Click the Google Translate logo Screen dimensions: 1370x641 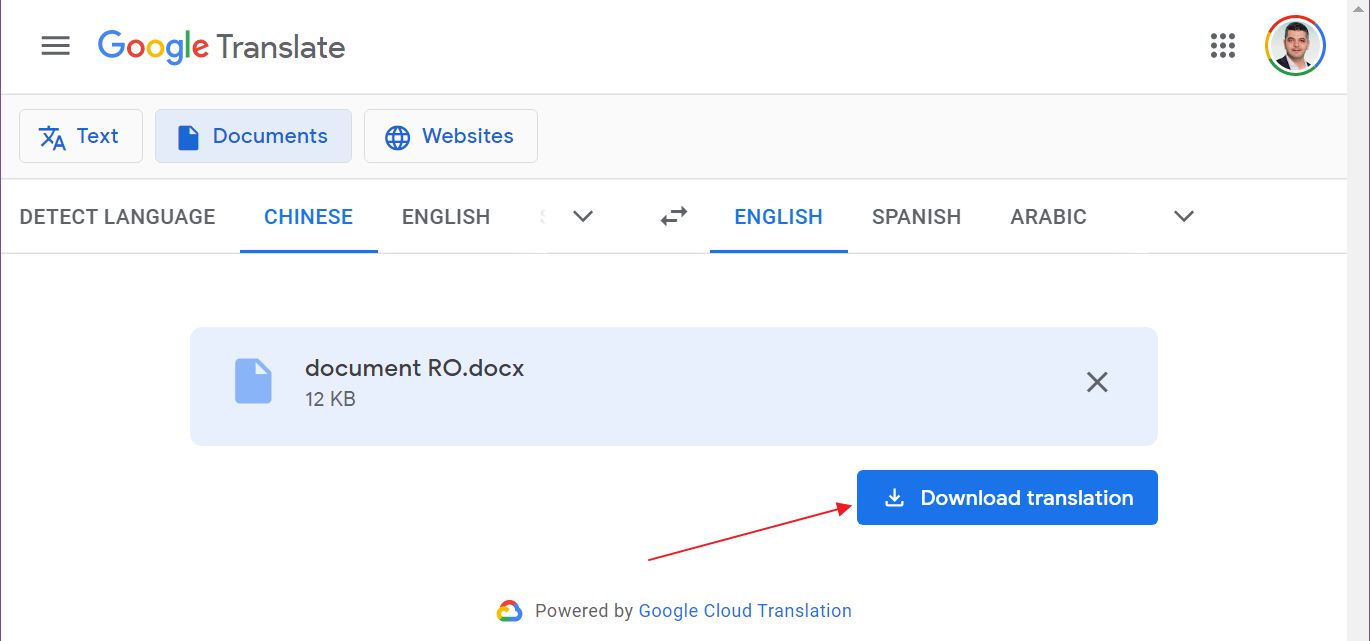click(x=220, y=46)
